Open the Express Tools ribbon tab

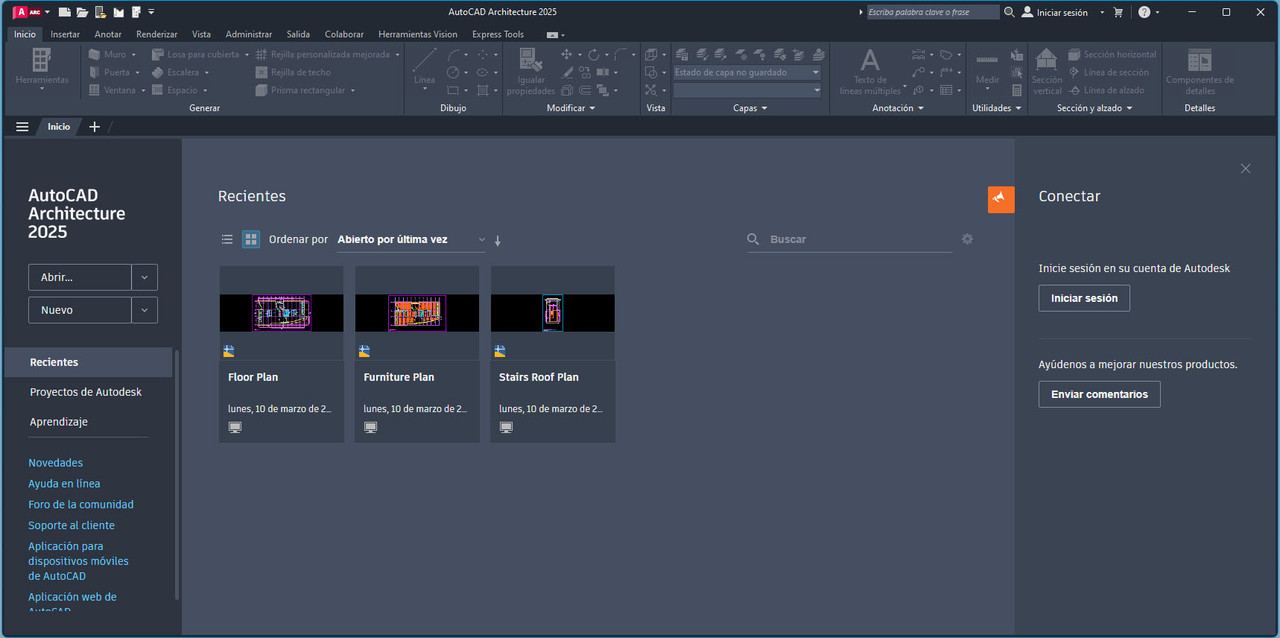coord(498,34)
